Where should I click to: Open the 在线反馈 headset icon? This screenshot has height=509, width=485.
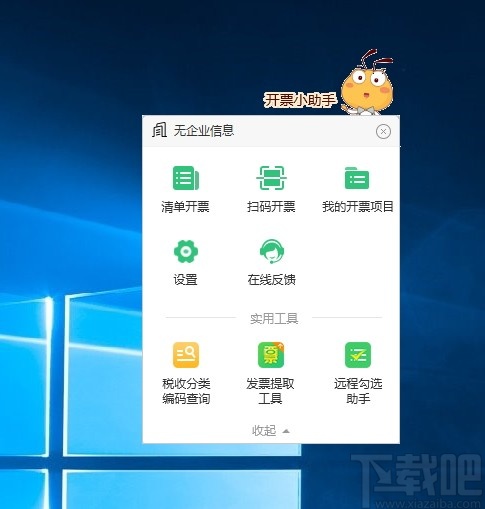pos(271,251)
